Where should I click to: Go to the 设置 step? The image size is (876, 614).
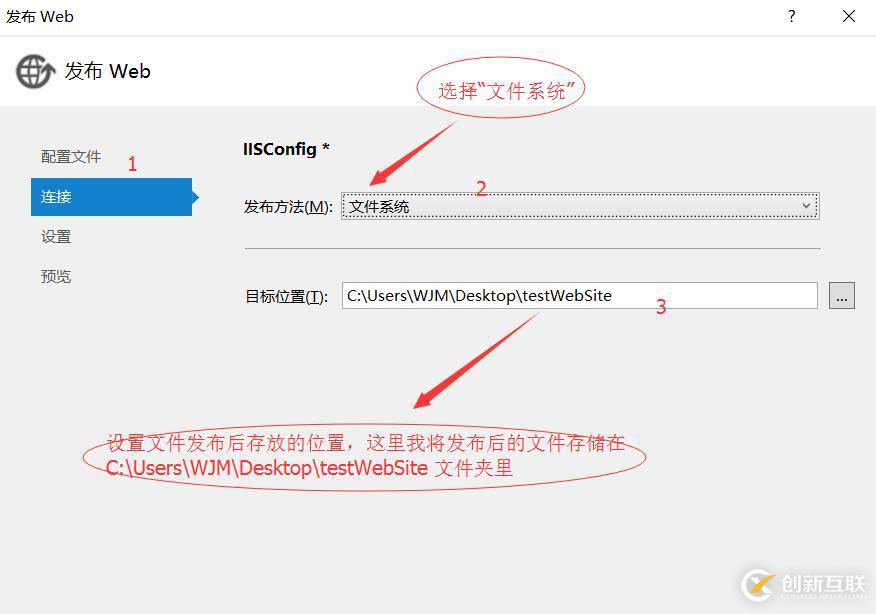coord(56,236)
